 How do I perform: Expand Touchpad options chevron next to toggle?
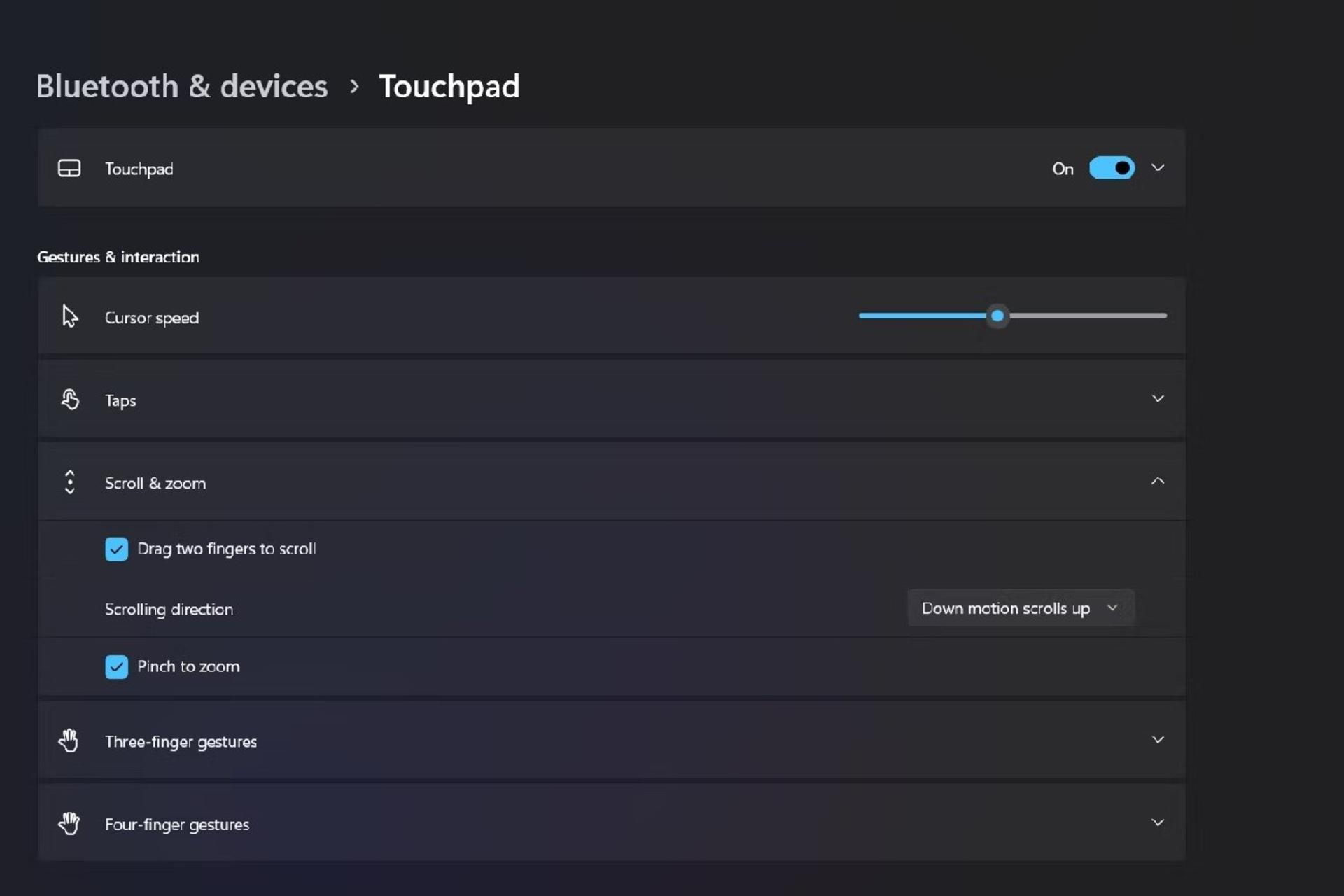(1158, 168)
